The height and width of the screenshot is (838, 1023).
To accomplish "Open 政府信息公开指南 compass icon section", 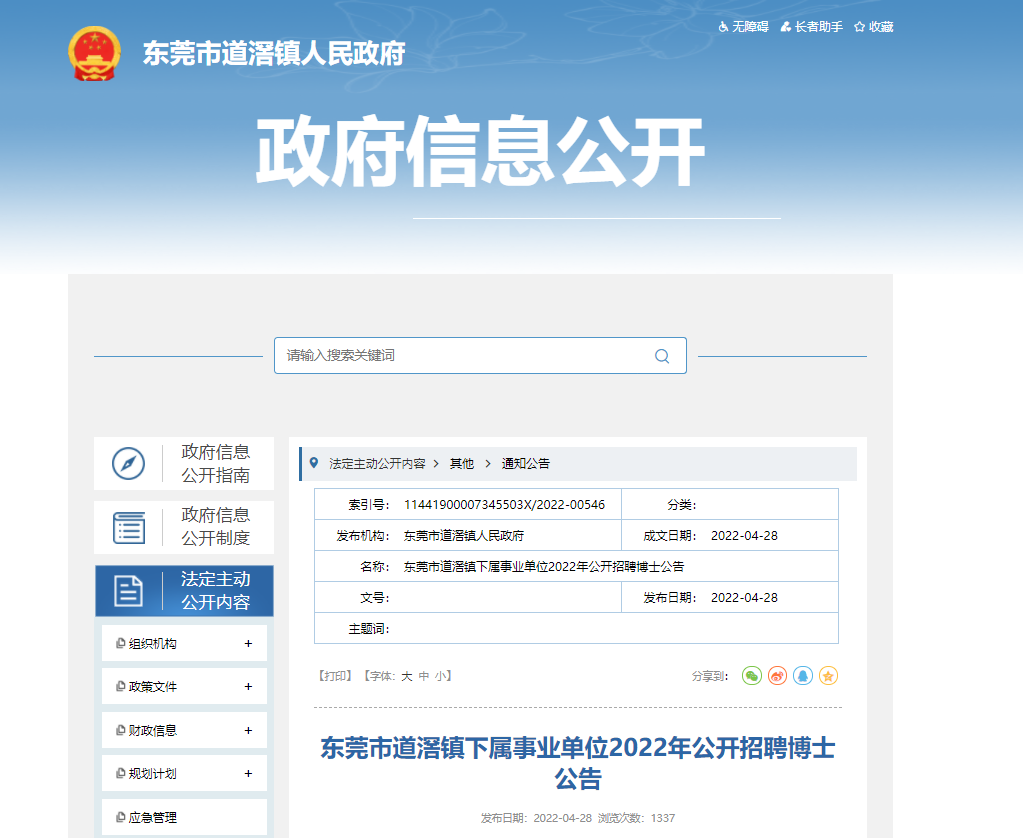I will pyautogui.click(x=129, y=463).
